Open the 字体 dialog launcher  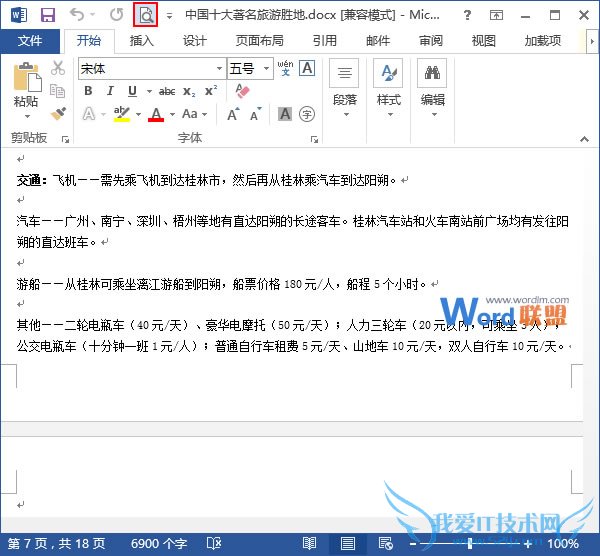(315, 139)
